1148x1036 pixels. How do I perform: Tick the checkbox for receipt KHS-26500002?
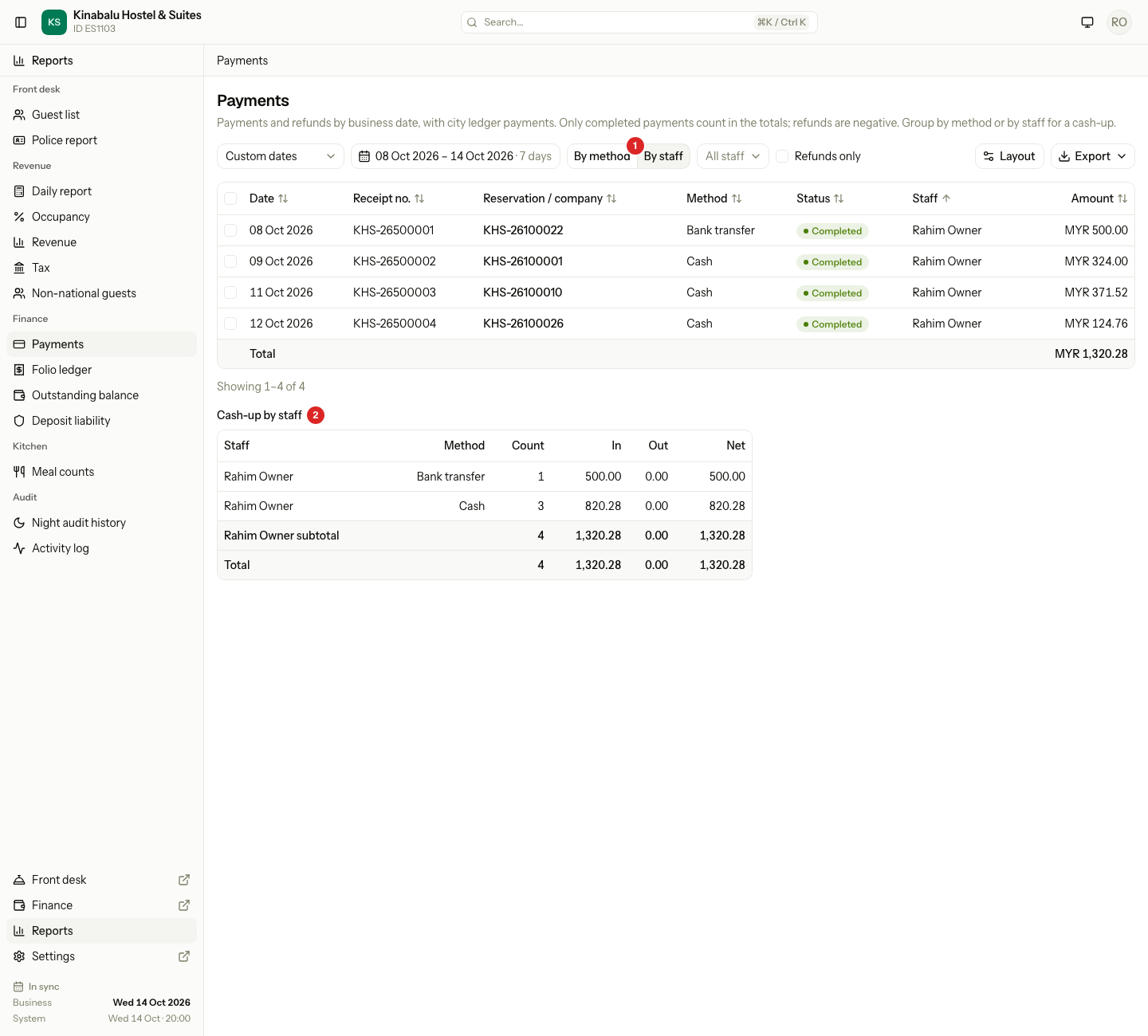230,261
